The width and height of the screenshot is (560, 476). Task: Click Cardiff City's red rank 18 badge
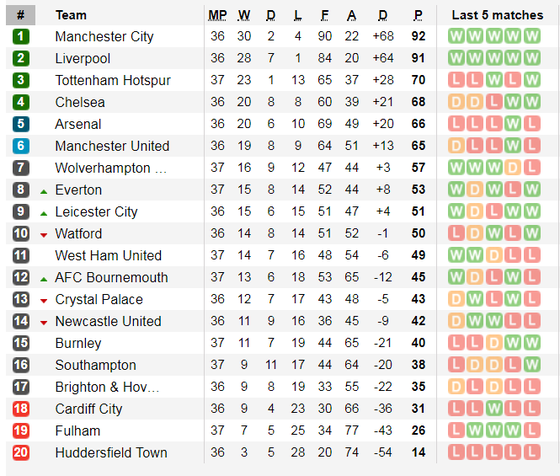21,409
